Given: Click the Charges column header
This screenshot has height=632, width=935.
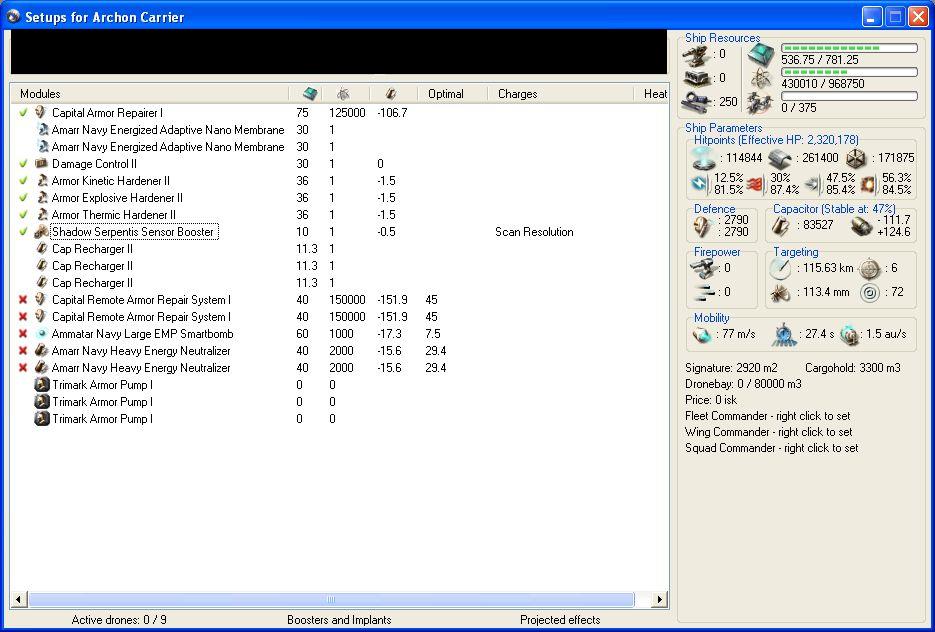Looking at the screenshot, I should coord(518,94).
